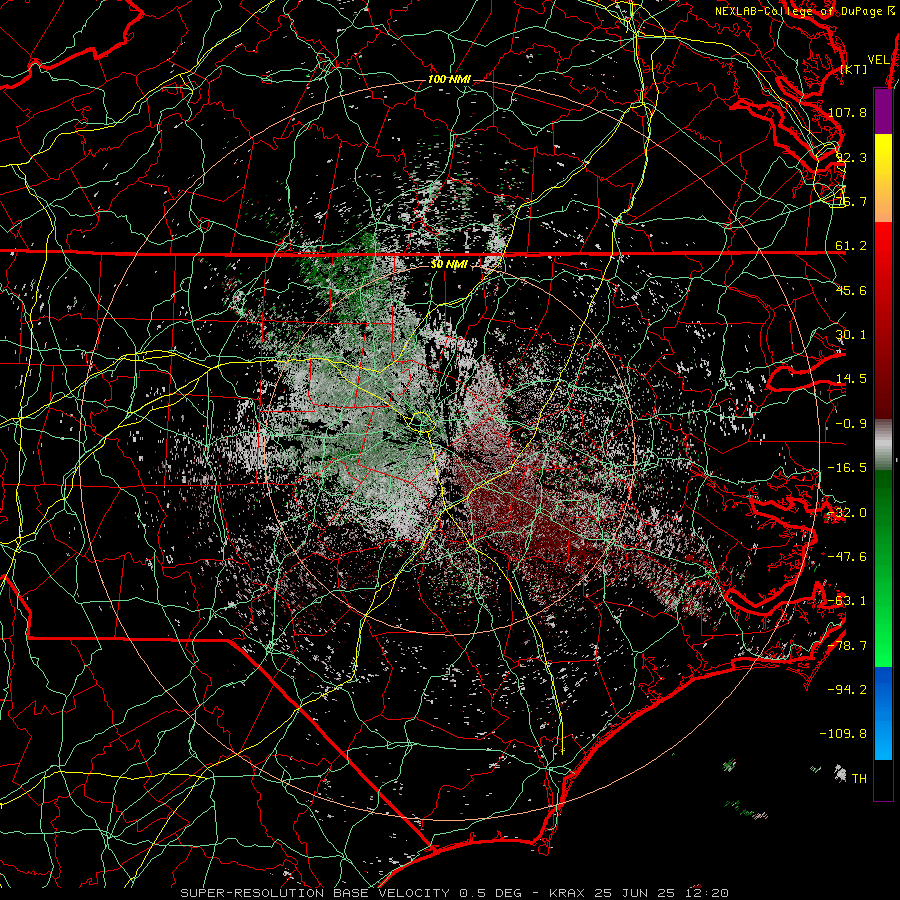
Task: Click the 30.1 legend value
Action: (x=851, y=335)
